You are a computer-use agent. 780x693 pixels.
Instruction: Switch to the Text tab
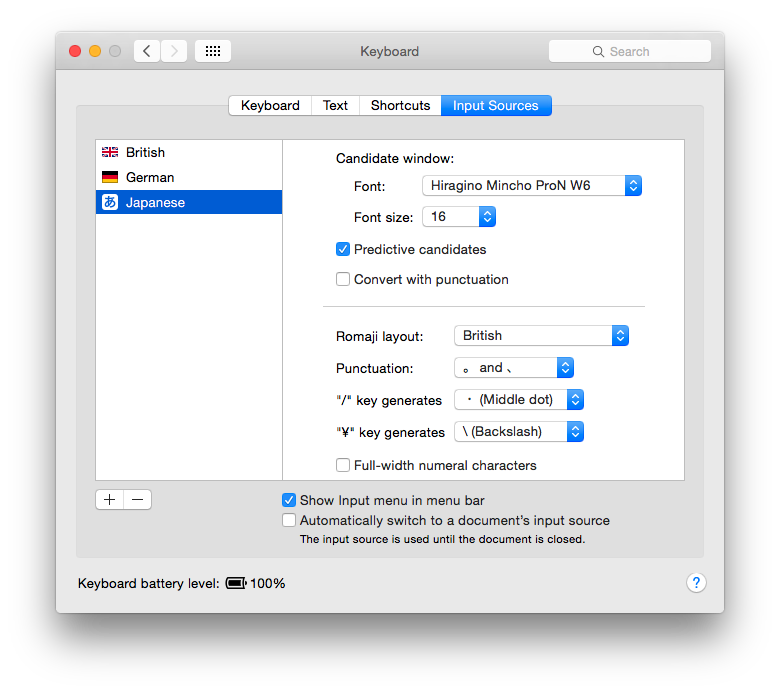tap(335, 105)
